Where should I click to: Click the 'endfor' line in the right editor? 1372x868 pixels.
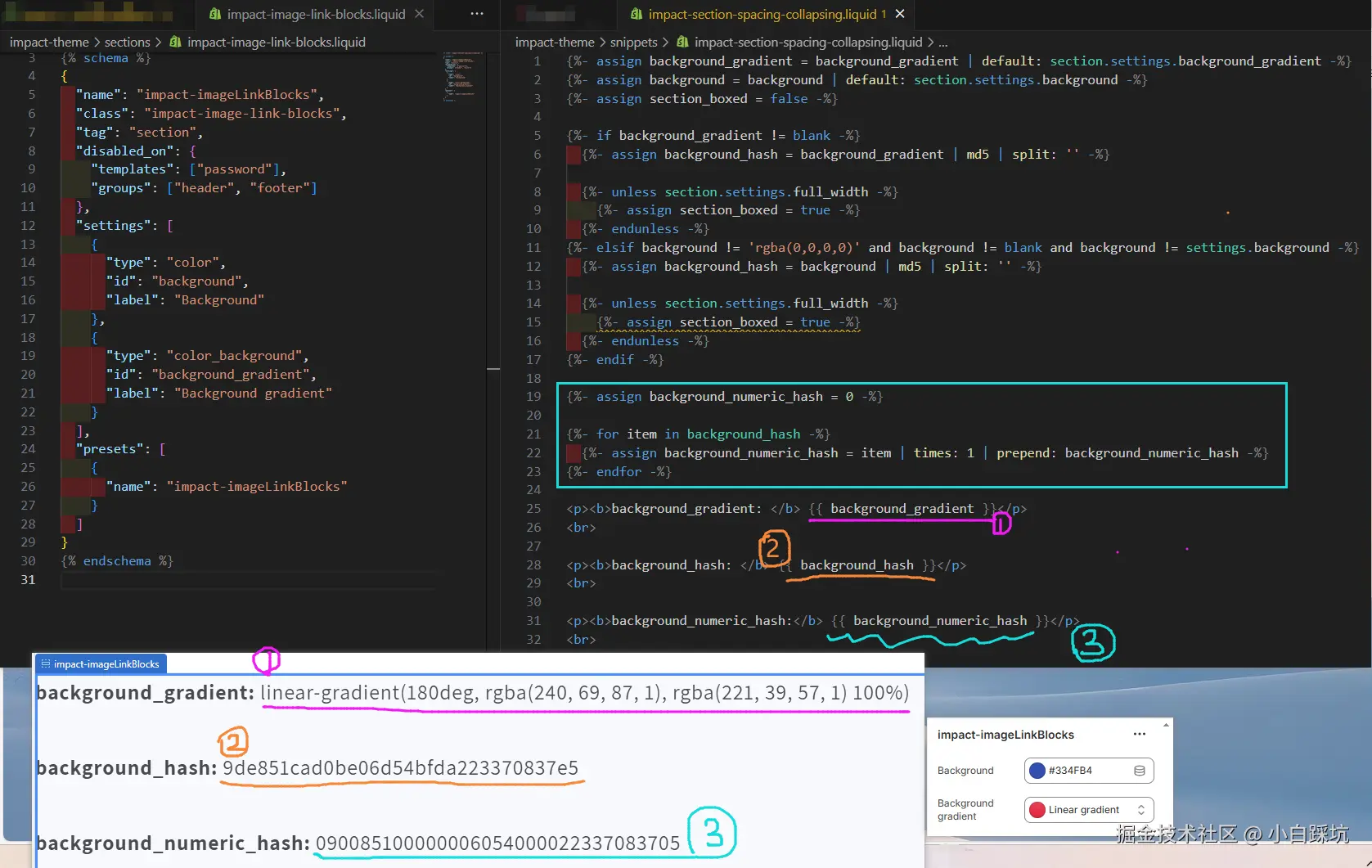pos(619,472)
